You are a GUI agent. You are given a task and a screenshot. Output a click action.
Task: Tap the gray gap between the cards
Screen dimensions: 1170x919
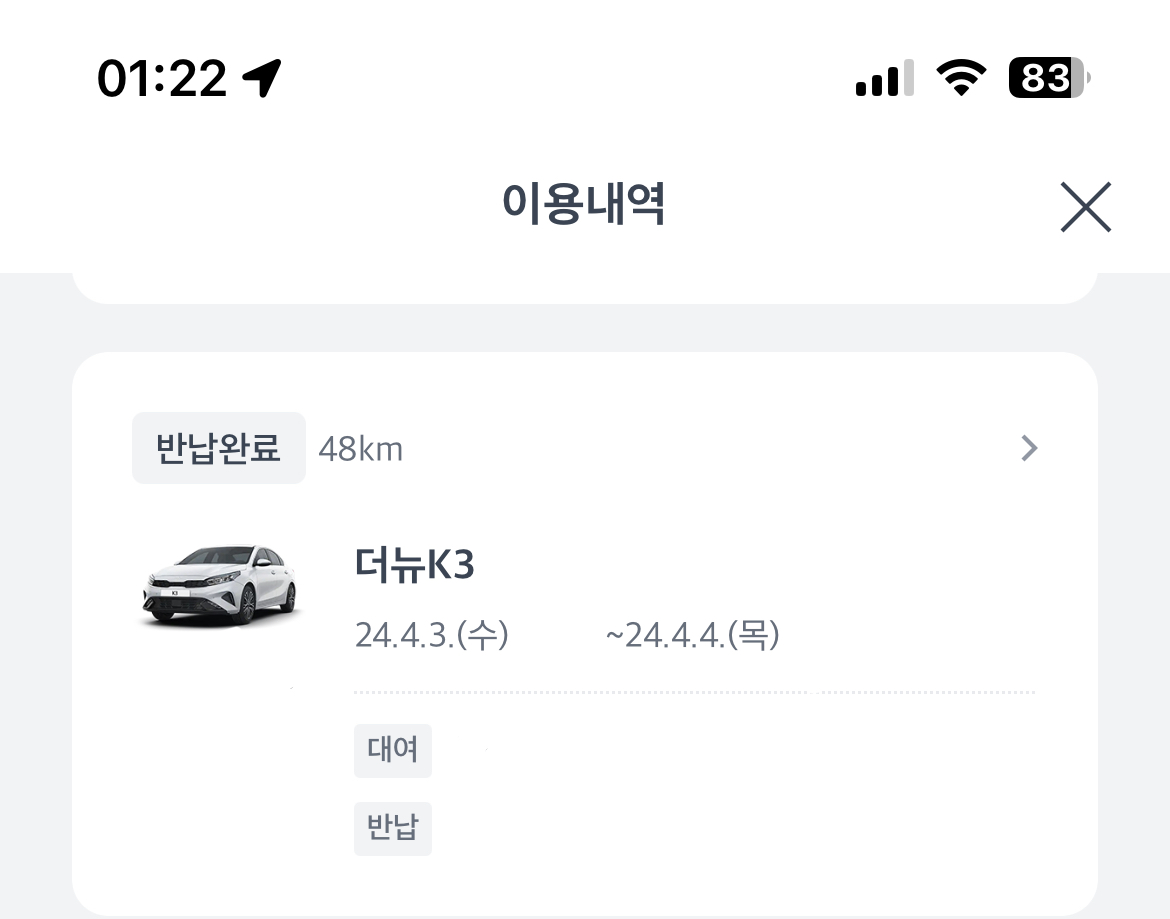point(584,328)
